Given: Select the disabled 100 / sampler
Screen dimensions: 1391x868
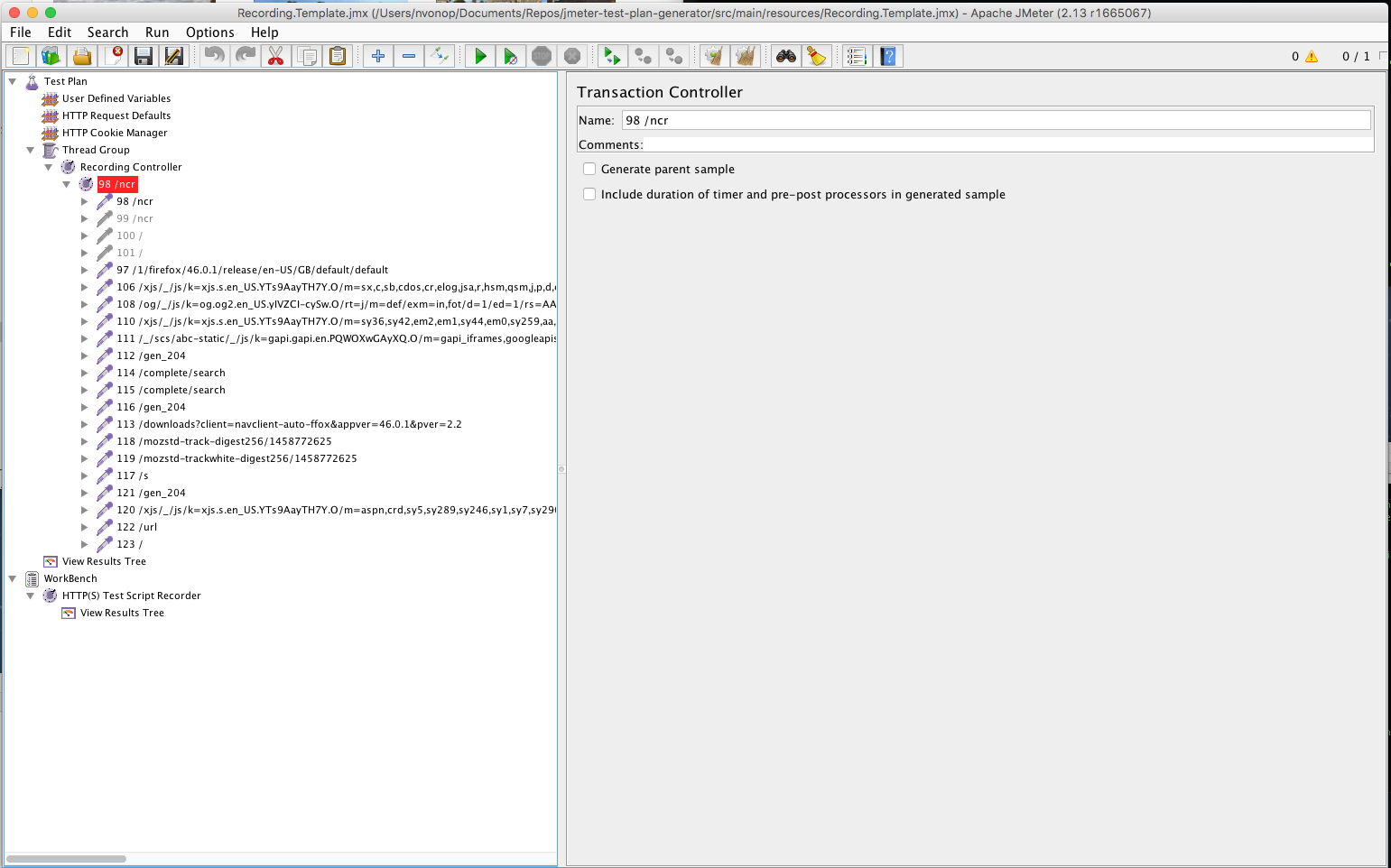Looking at the screenshot, I should (x=129, y=235).
